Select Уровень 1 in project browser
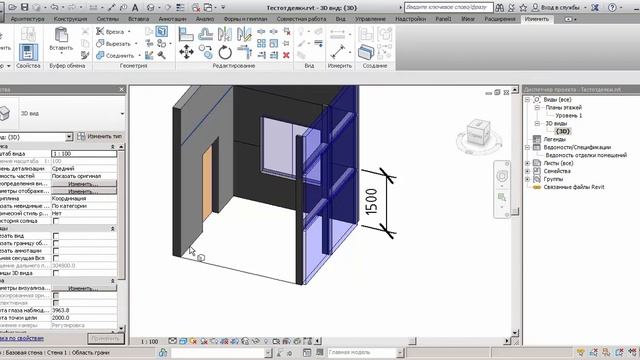Viewport: 640px width, 360px height. coord(569,116)
